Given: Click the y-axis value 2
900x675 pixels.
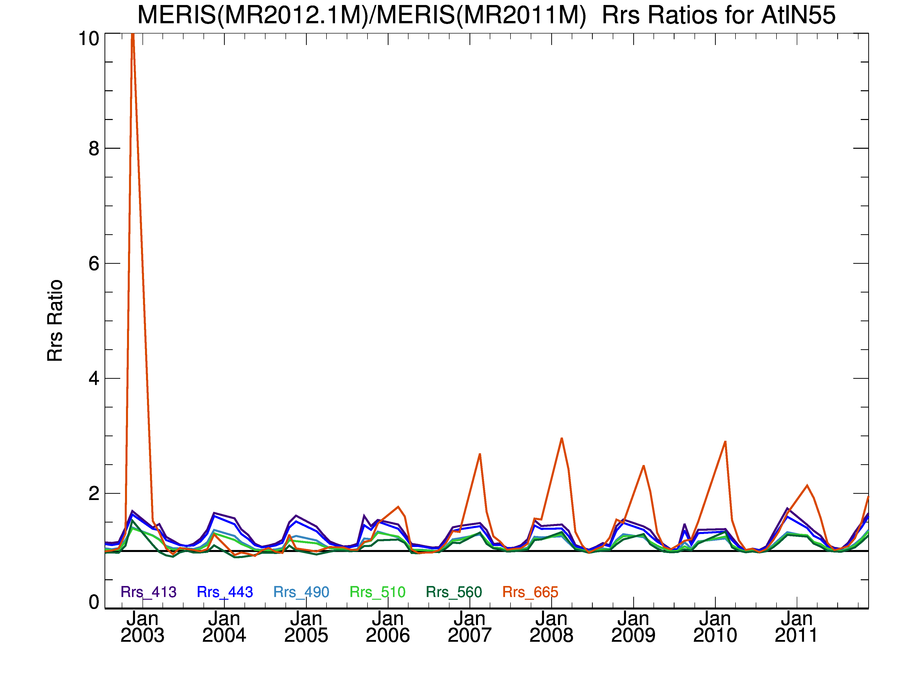Looking at the screenshot, I should (x=94, y=493).
